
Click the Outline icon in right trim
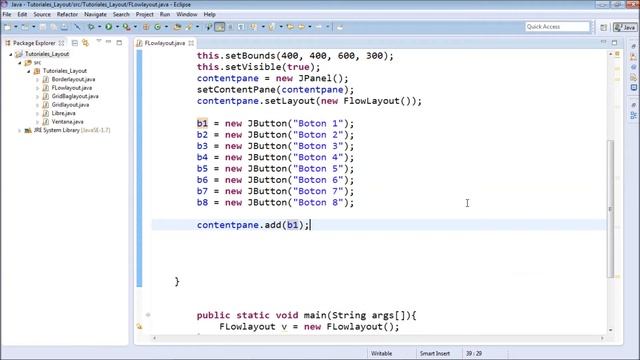[x=633, y=116]
